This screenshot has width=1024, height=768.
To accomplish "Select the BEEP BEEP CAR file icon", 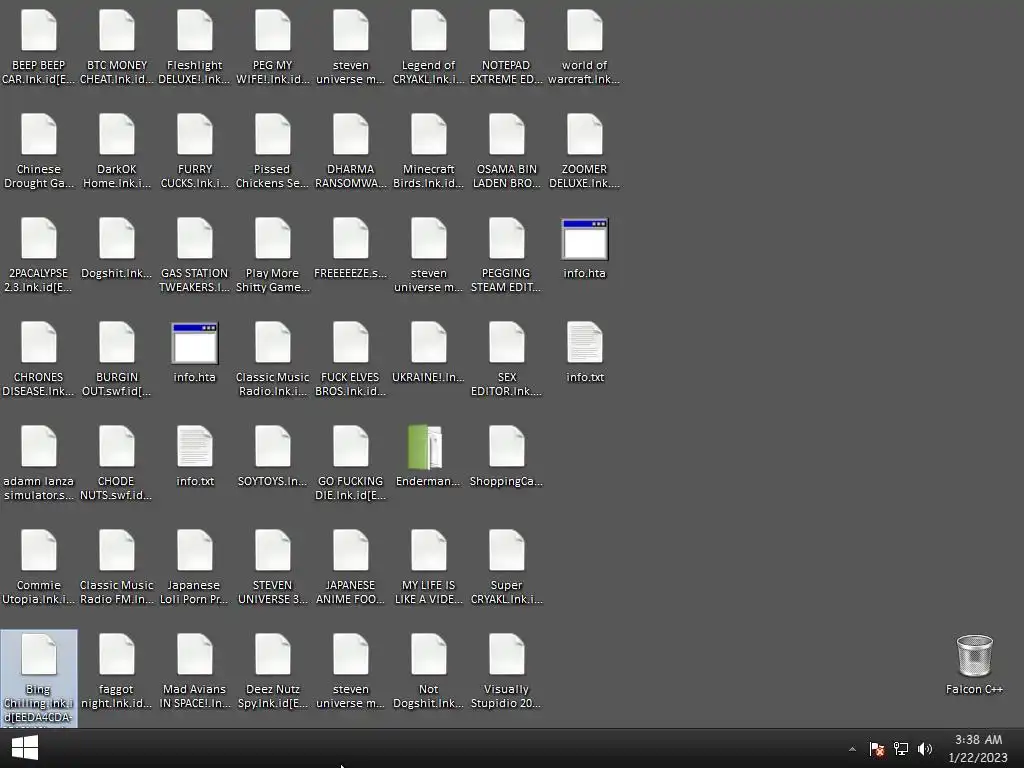I will pyautogui.click(x=39, y=30).
